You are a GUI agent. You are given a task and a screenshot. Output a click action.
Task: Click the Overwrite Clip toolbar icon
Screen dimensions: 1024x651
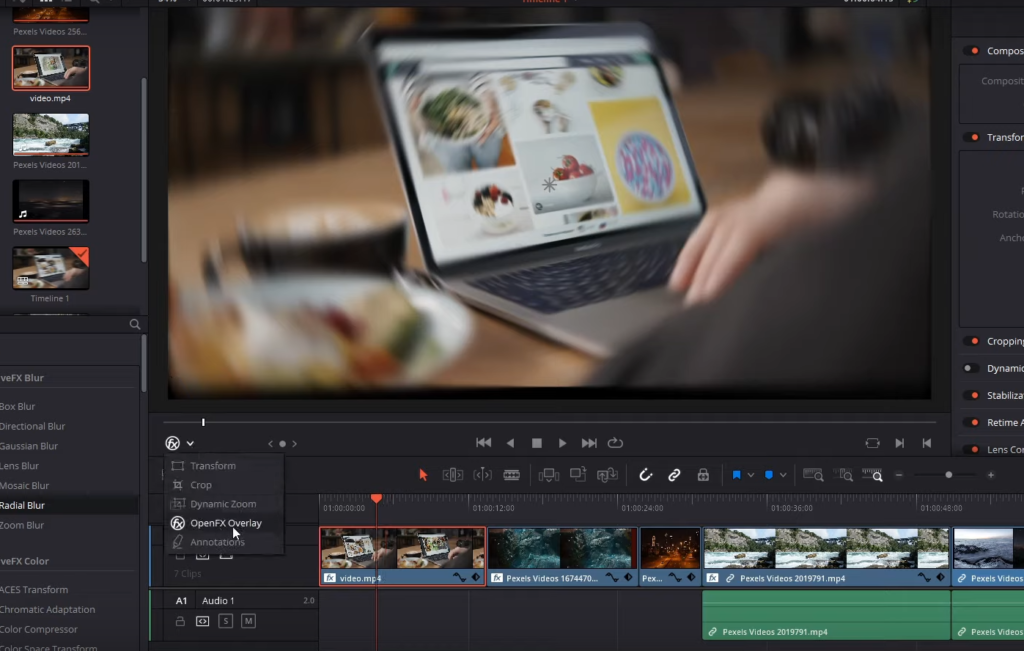578,475
